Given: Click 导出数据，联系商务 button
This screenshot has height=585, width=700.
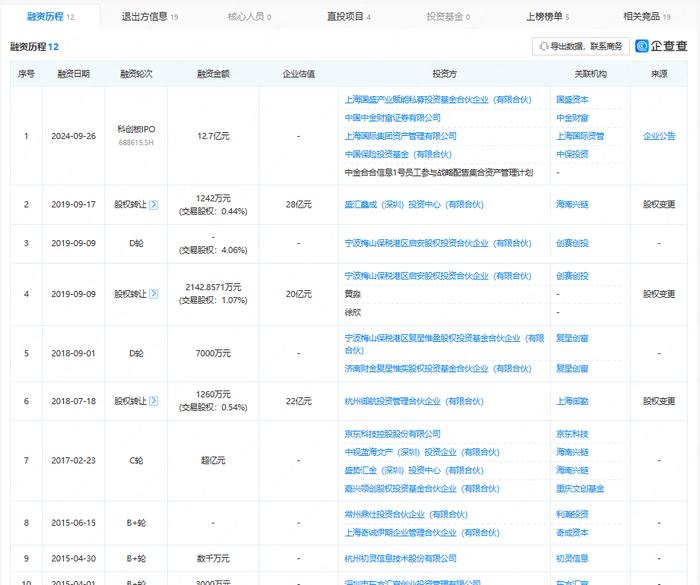Looking at the screenshot, I should 580,46.
